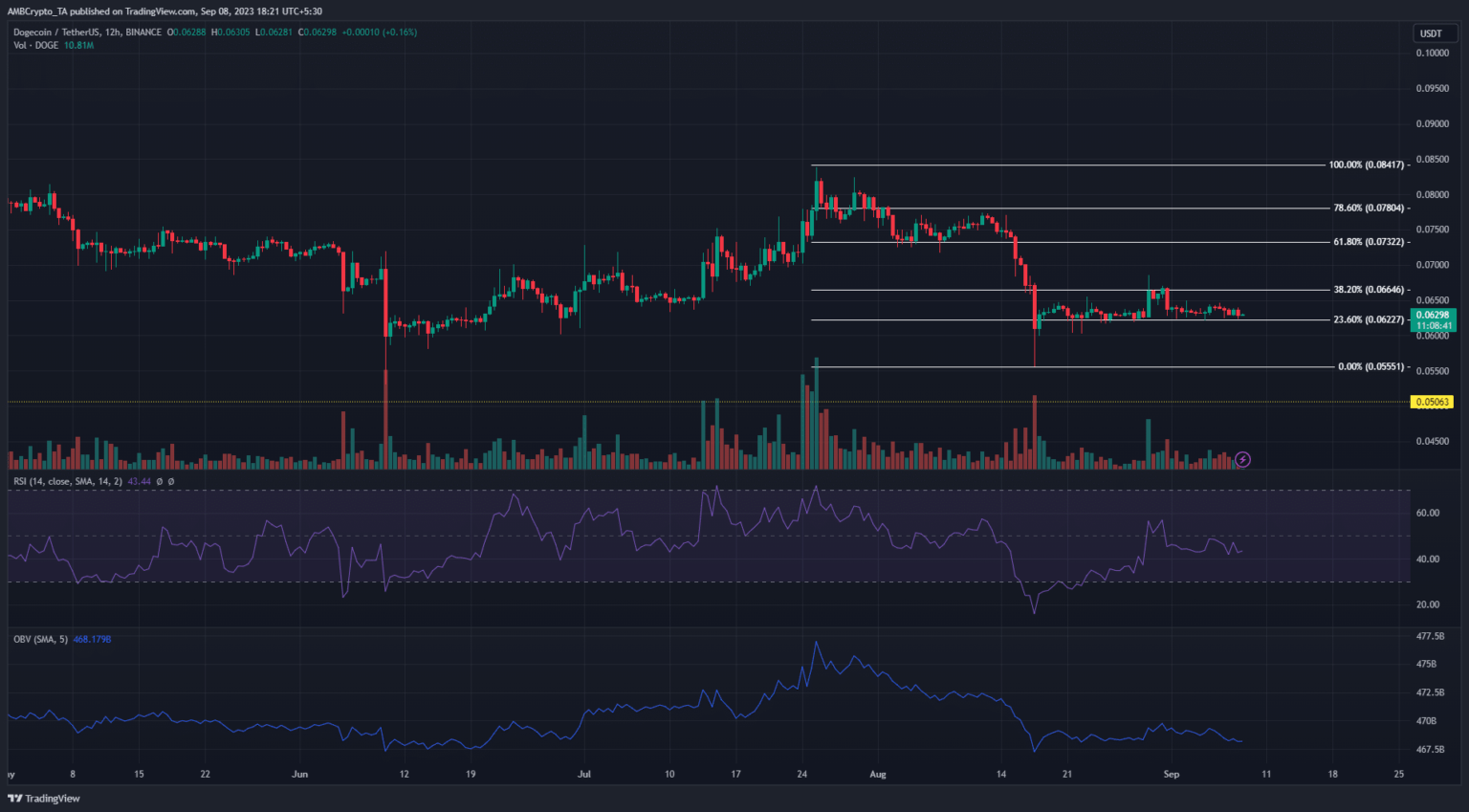
Task: Click the 61.80% Fibonacci retracement label
Action: [x=1368, y=242]
